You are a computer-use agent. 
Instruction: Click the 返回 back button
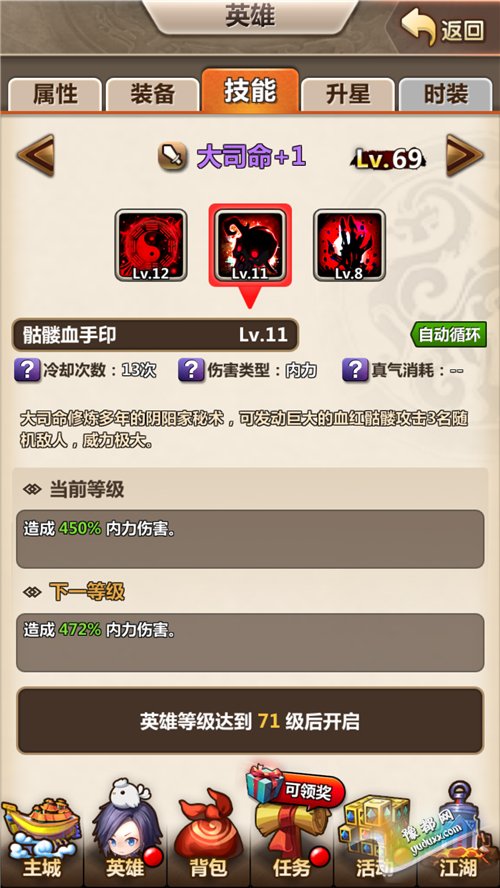(443, 28)
